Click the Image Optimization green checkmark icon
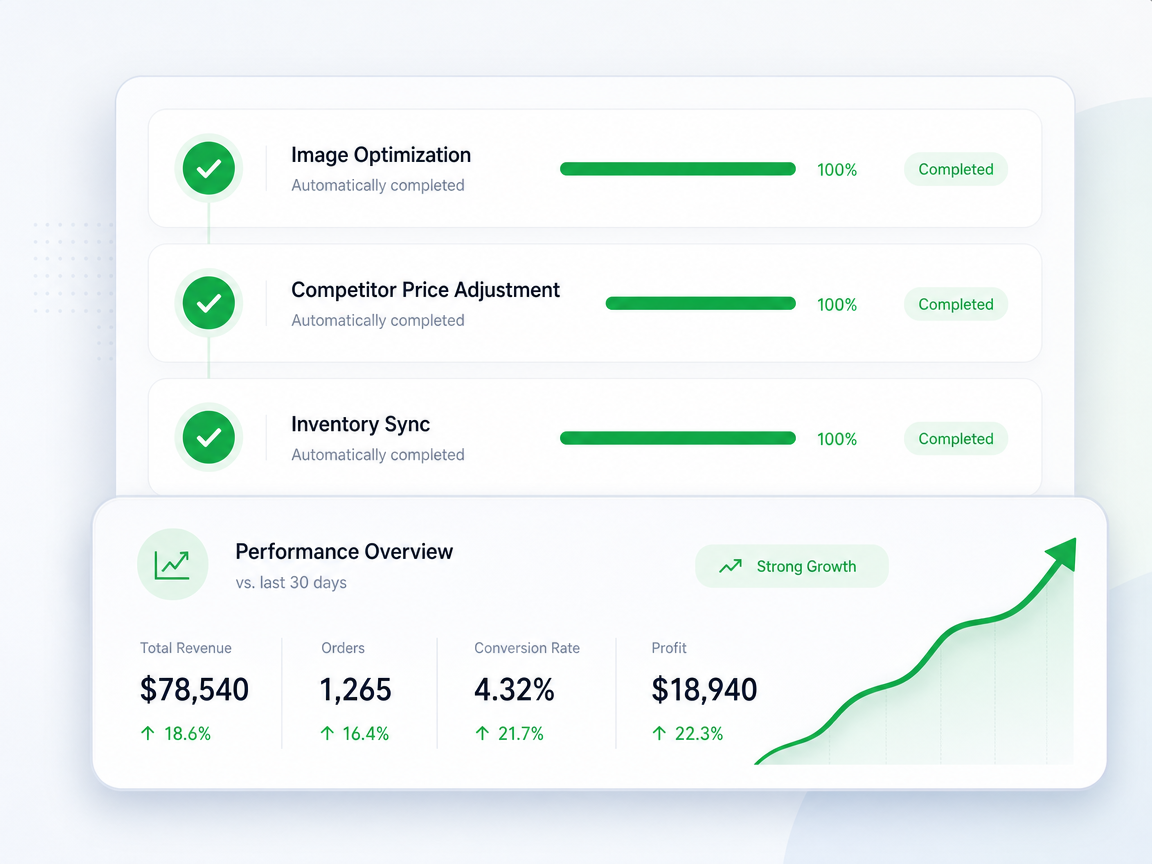 pyautogui.click(x=209, y=168)
